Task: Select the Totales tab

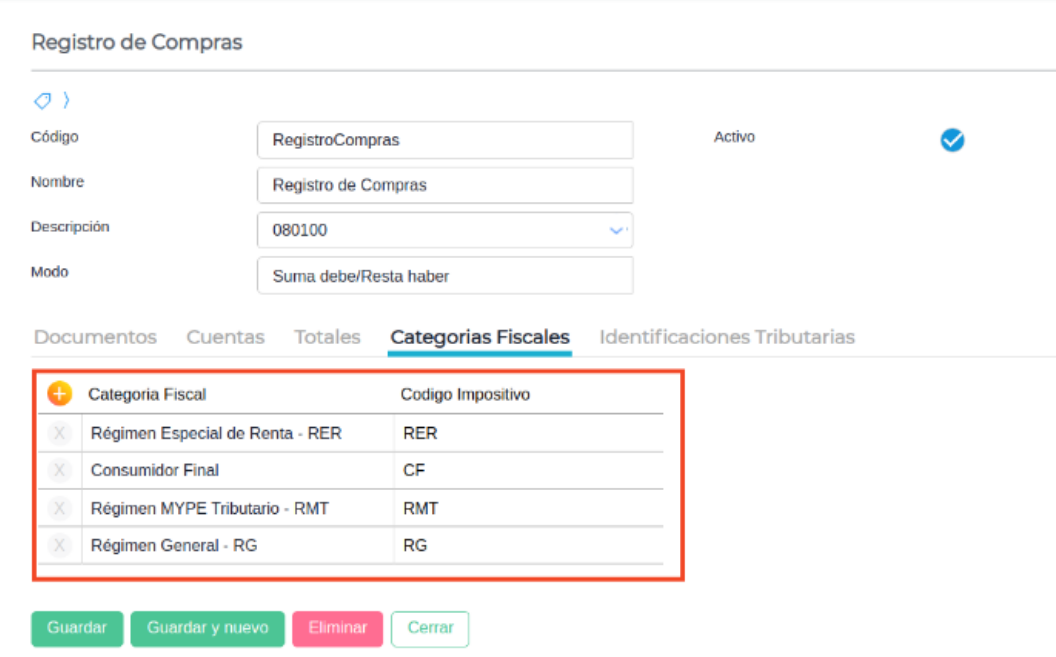Action: coord(327,337)
